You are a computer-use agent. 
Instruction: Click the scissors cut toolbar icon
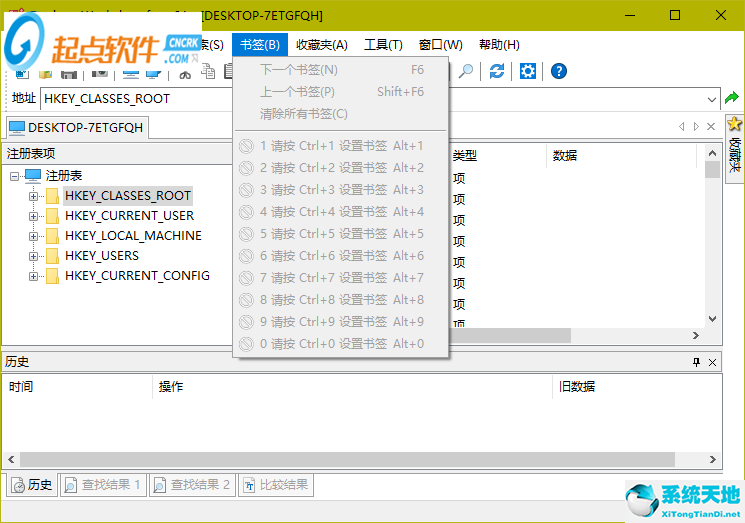[185, 74]
